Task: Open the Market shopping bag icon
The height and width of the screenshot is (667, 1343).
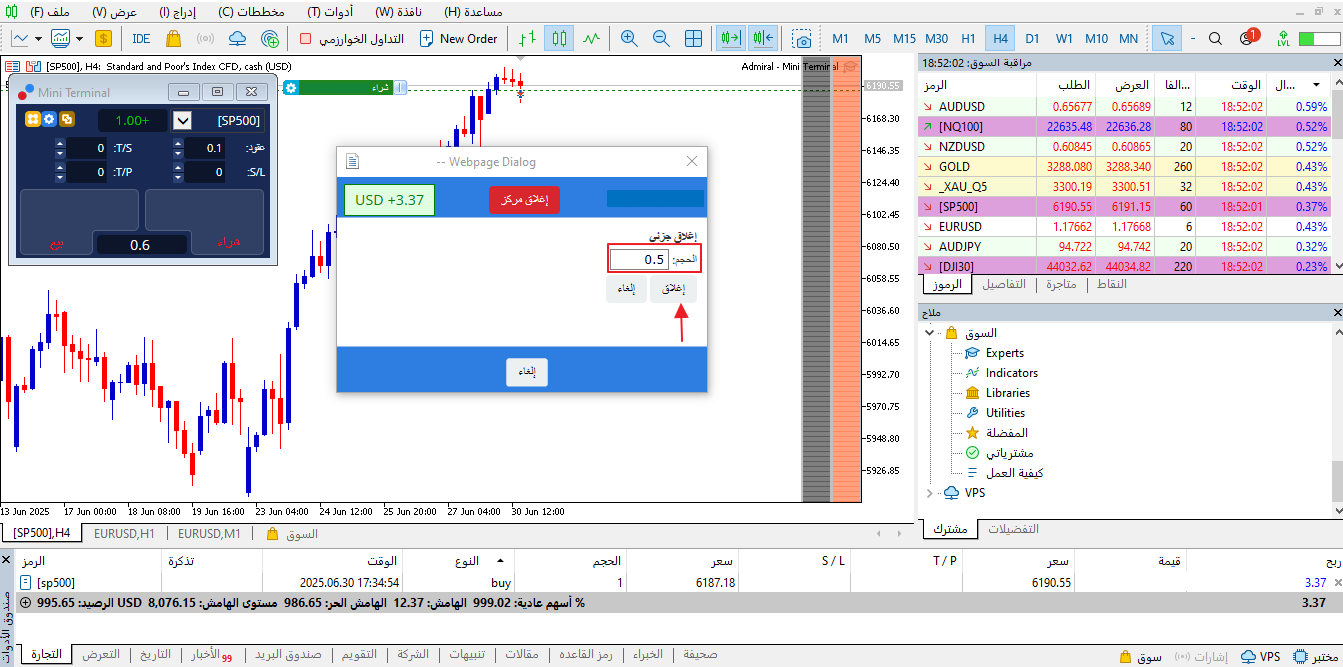Action: (173, 39)
